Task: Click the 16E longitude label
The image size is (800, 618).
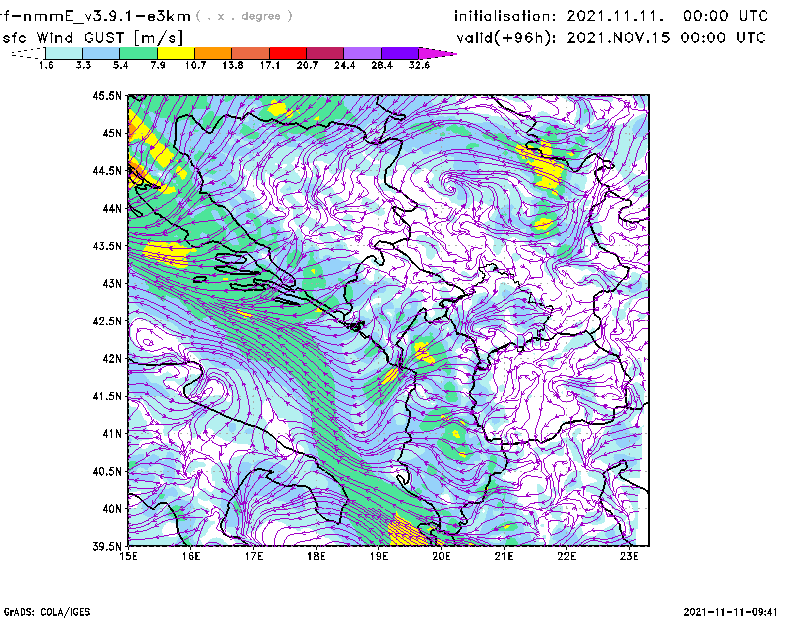Action: tap(191, 556)
